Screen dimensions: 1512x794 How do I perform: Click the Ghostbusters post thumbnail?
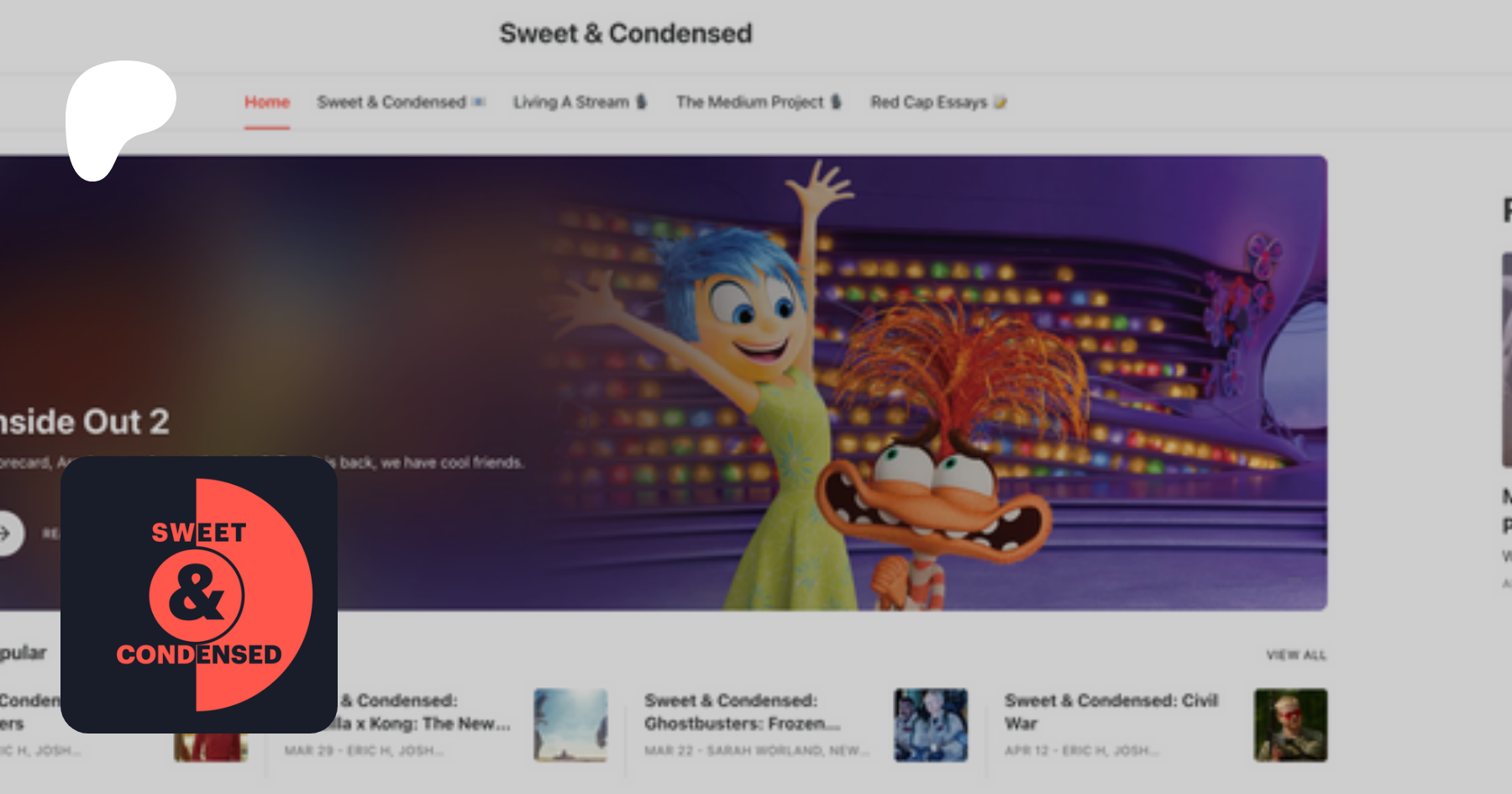tap(931, 725)
